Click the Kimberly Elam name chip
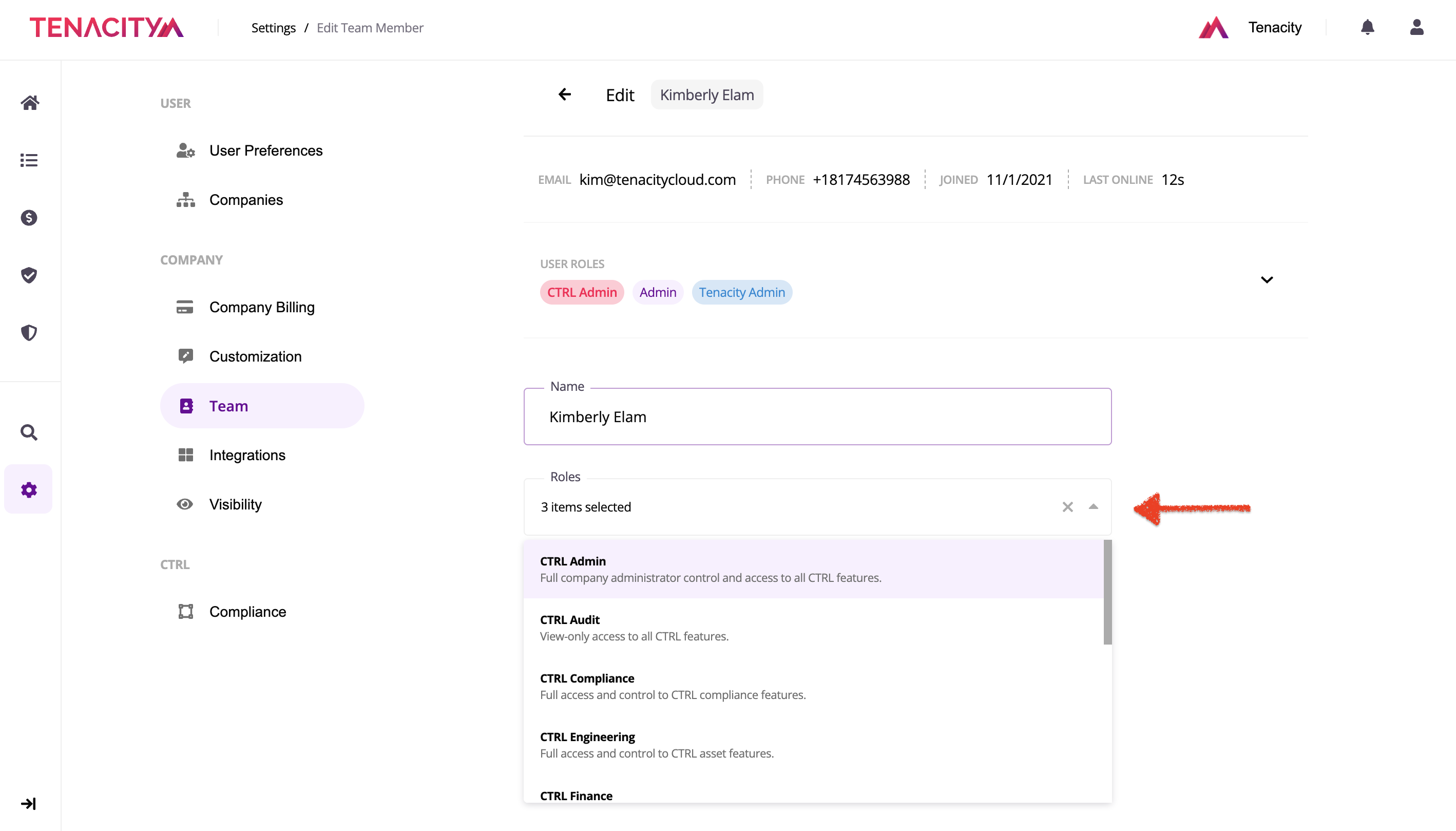1456x831 pixels. coord(707,95)
